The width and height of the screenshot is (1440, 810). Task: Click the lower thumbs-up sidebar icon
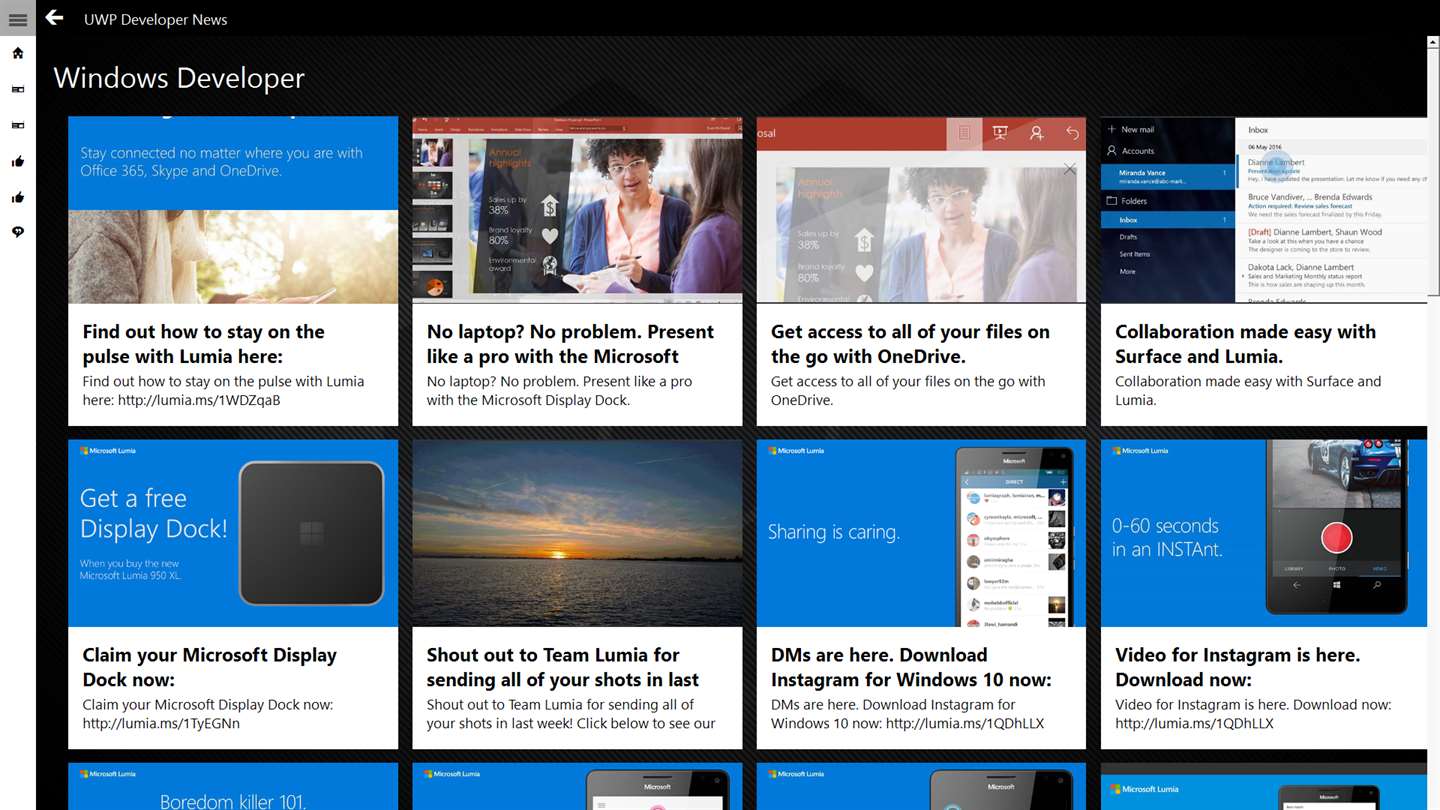coord(18,197)
